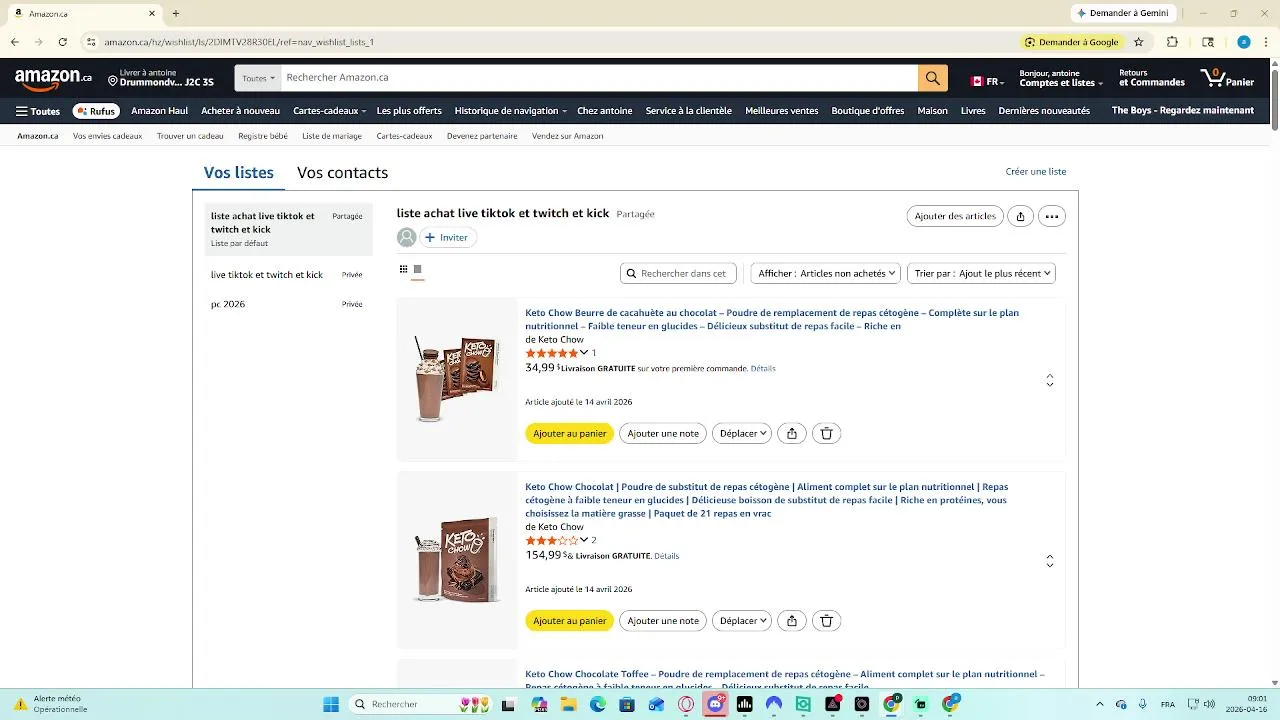Bookmark page with star icon
The width and height of the screenshot is (1280, 720).
(1138, 42)
